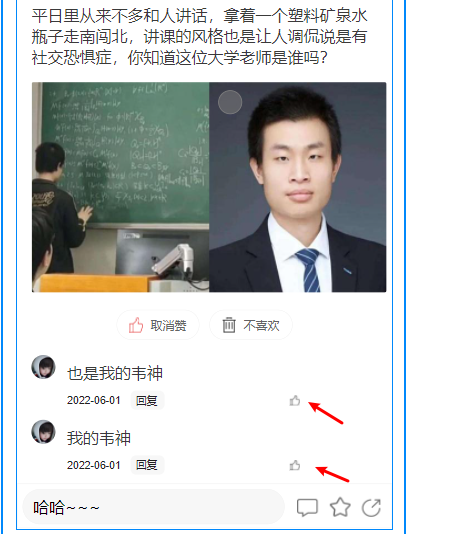Image resolution: width=458 pixels, height=534 pixels.
Task: Toggle 取消赞 to unlike the post
Action: click(x=158, y=325)
